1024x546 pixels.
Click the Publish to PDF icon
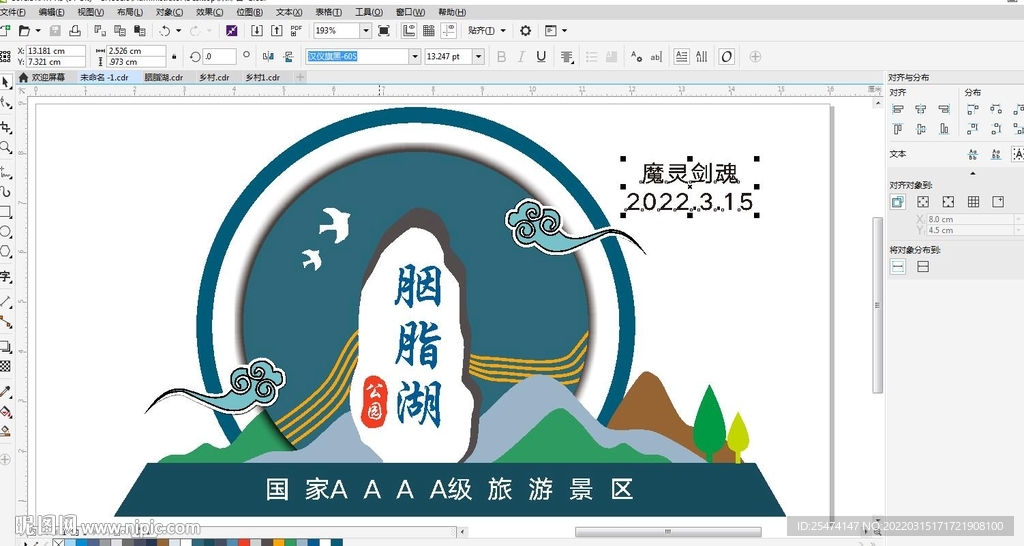click(296, 31)
